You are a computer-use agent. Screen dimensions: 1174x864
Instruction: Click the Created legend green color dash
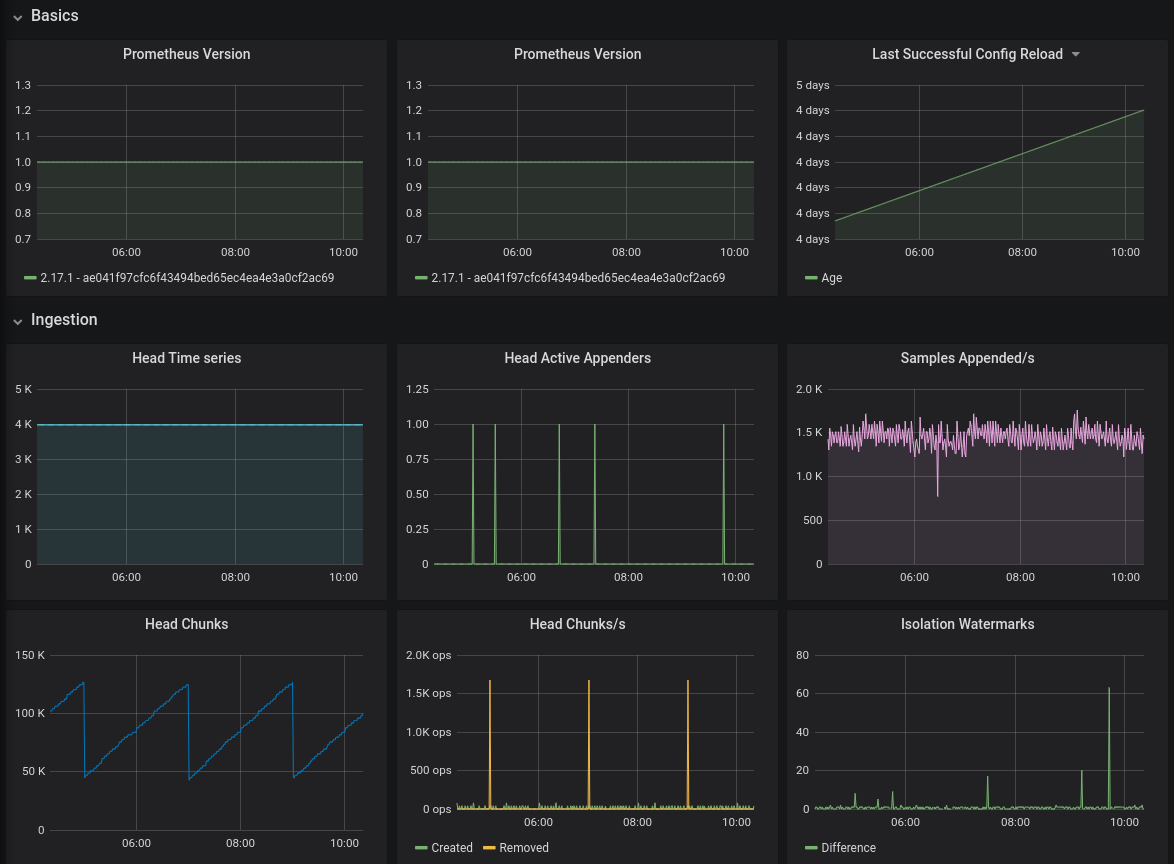(x=421, y=848)
